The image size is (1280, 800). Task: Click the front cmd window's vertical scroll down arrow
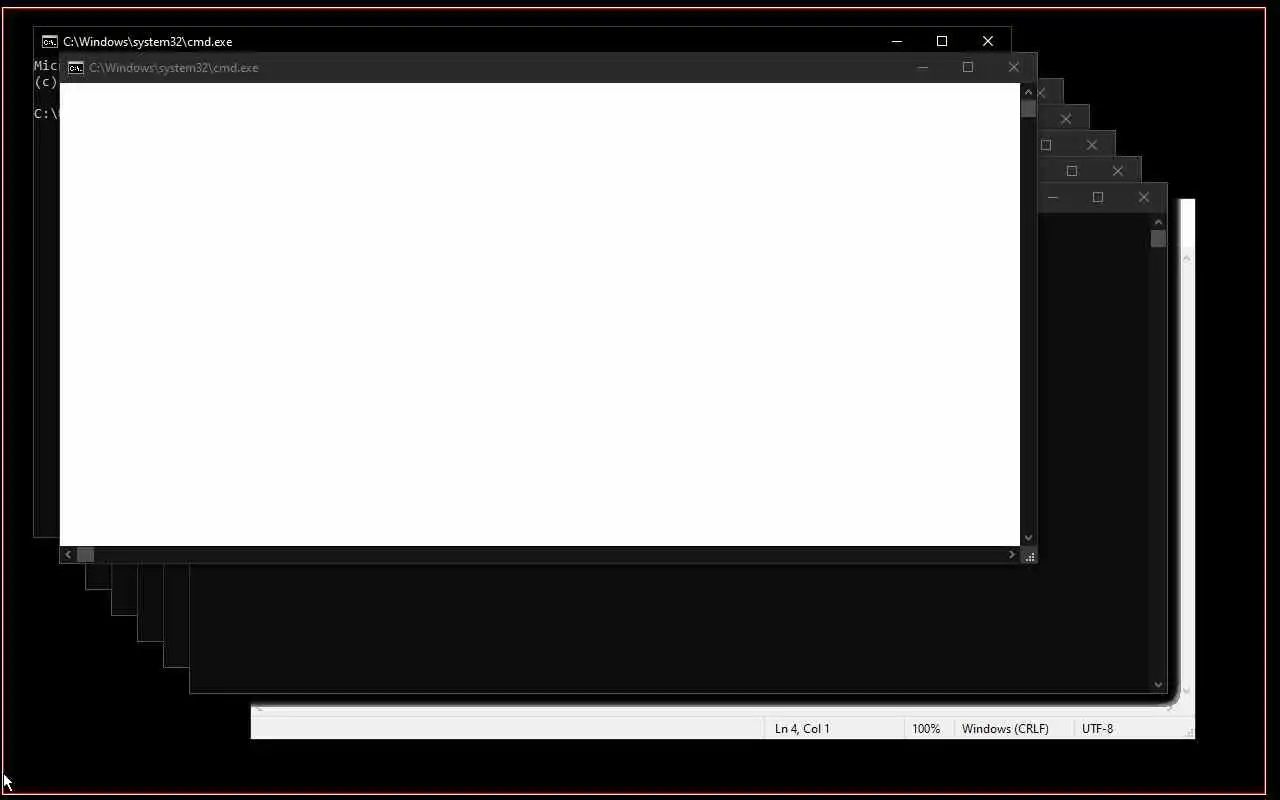point(1028,538)
